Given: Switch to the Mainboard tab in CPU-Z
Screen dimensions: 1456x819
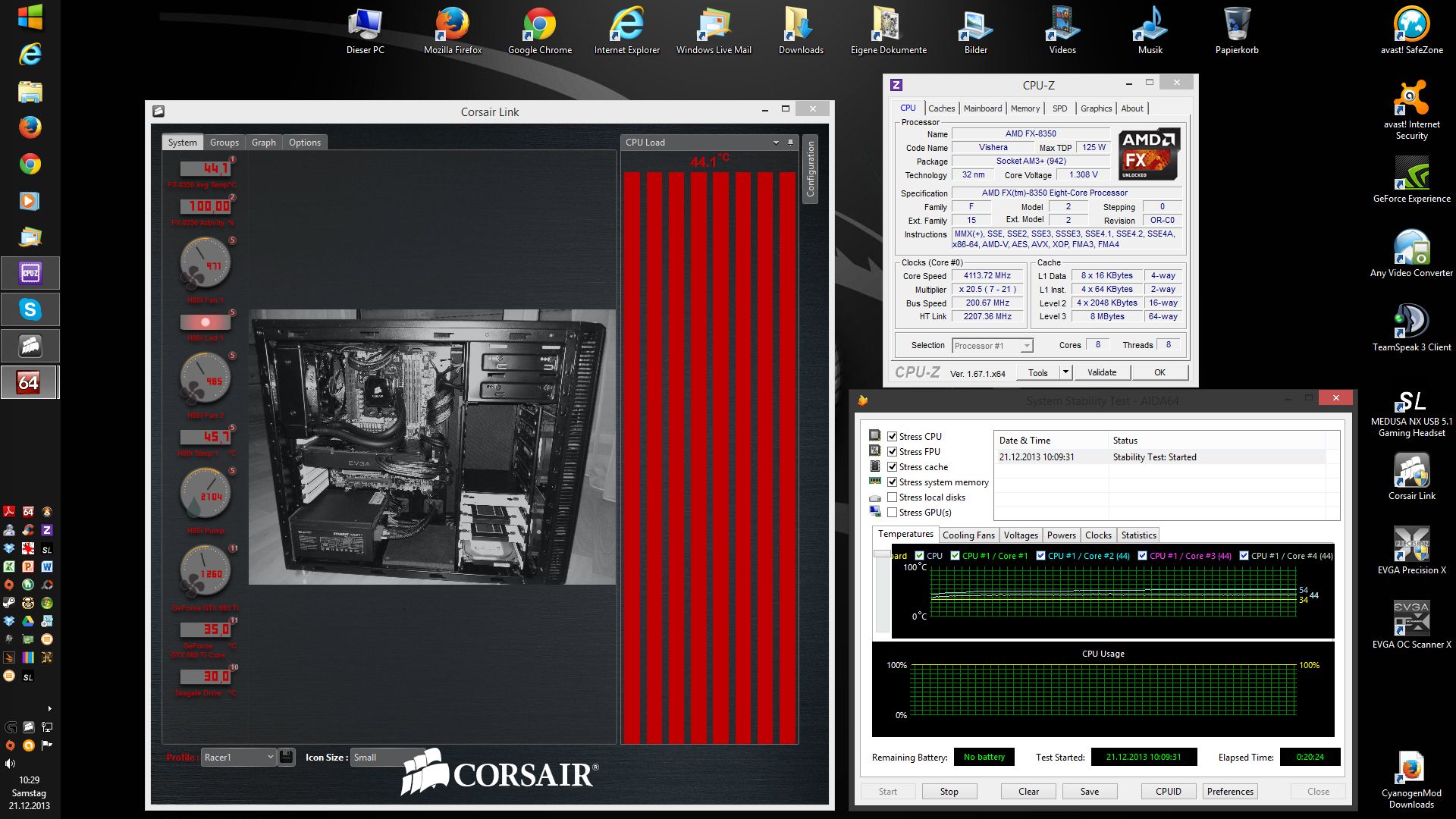Looking at the screenshot, I should coord(982,108).
